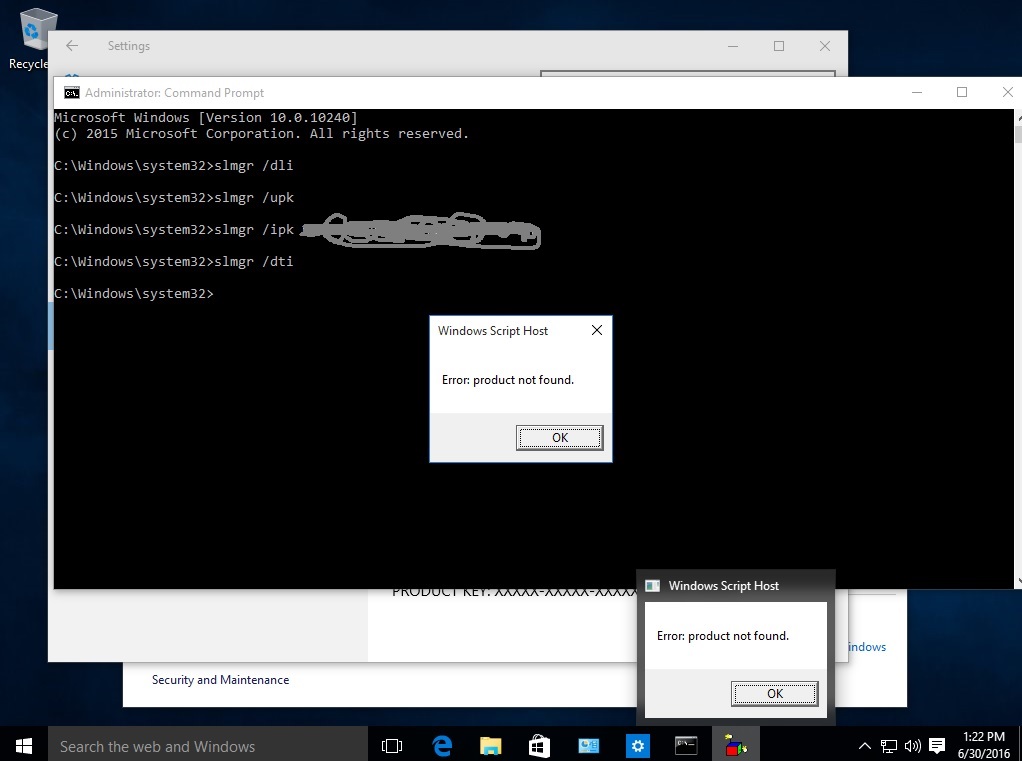Click the Settings window title text
The image size is (1022, 761).
(129, 46)
